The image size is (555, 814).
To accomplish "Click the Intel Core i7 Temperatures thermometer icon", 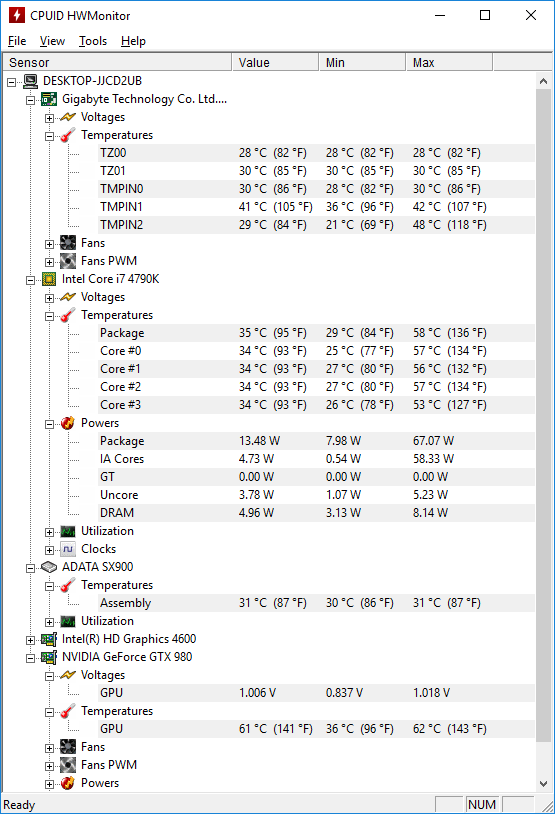I will coord(68,315).
